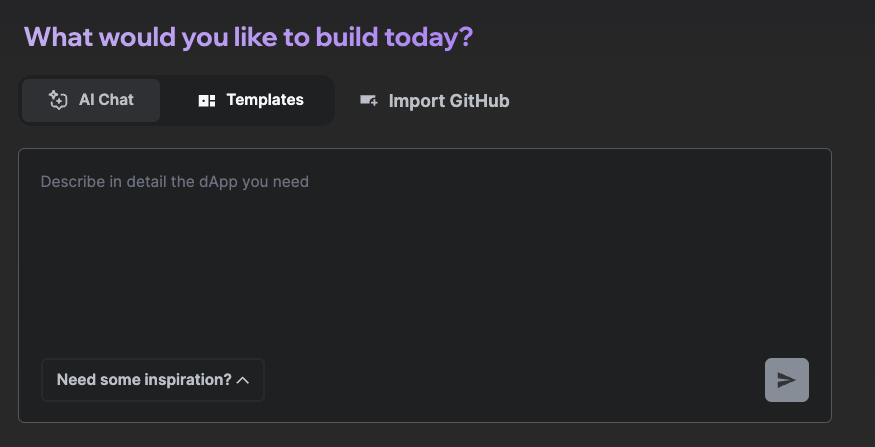The width and height of the screenshot is (875, 447).
Task: Expand the Need some inspiration? menu
Action: click(x=153, y=380)
